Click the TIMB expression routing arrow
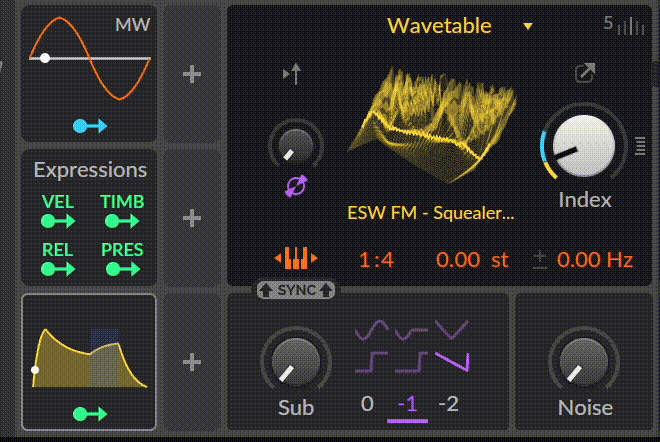Viewport: 660px width, 442px height. [x=122, y=221]
